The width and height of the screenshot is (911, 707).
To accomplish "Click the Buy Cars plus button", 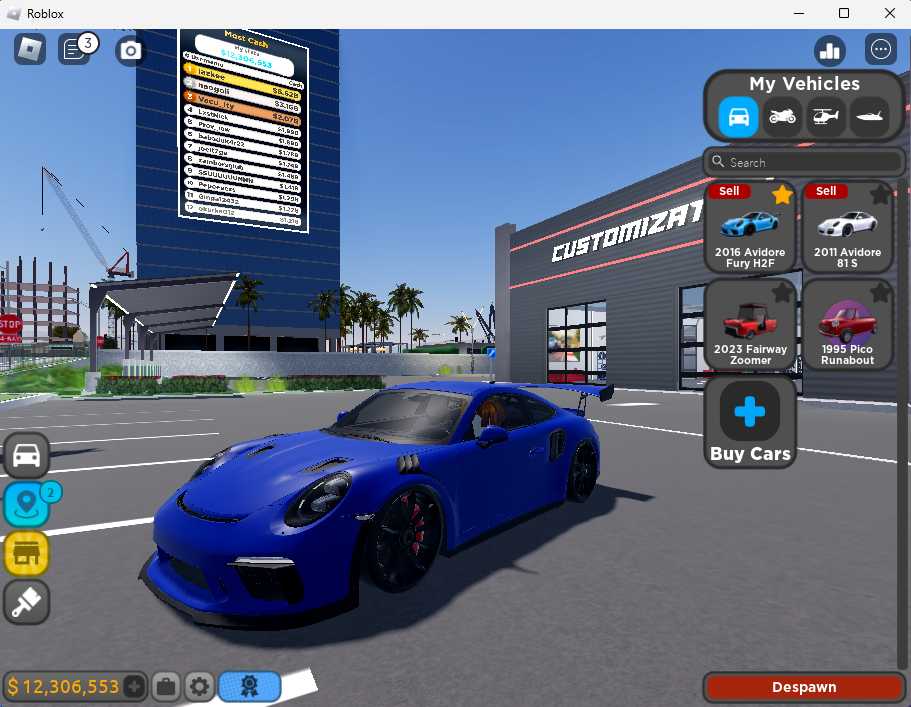I will pos(749,422).
